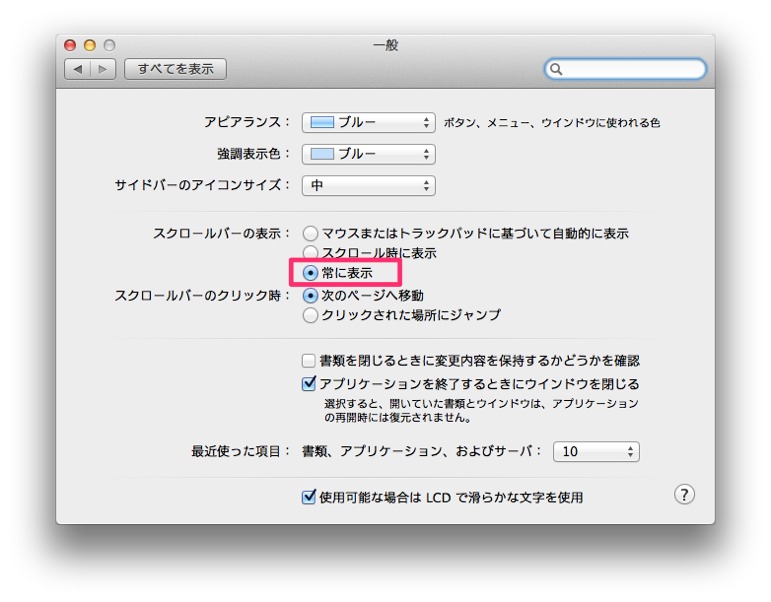Uncheck LCD で滑らかな文字を使用 checkbox
This screenshot has width=771, height=602.
[x=310, y=497]
